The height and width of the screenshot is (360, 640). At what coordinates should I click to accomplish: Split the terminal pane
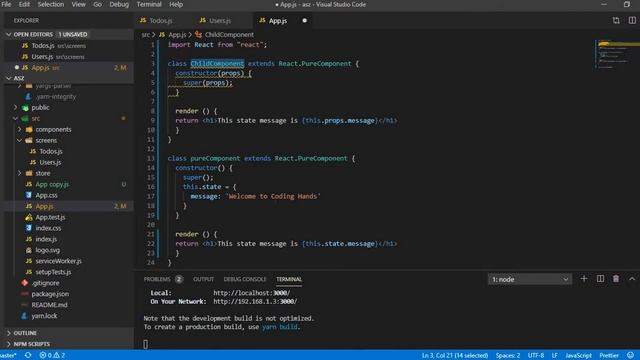coord(600,279)
